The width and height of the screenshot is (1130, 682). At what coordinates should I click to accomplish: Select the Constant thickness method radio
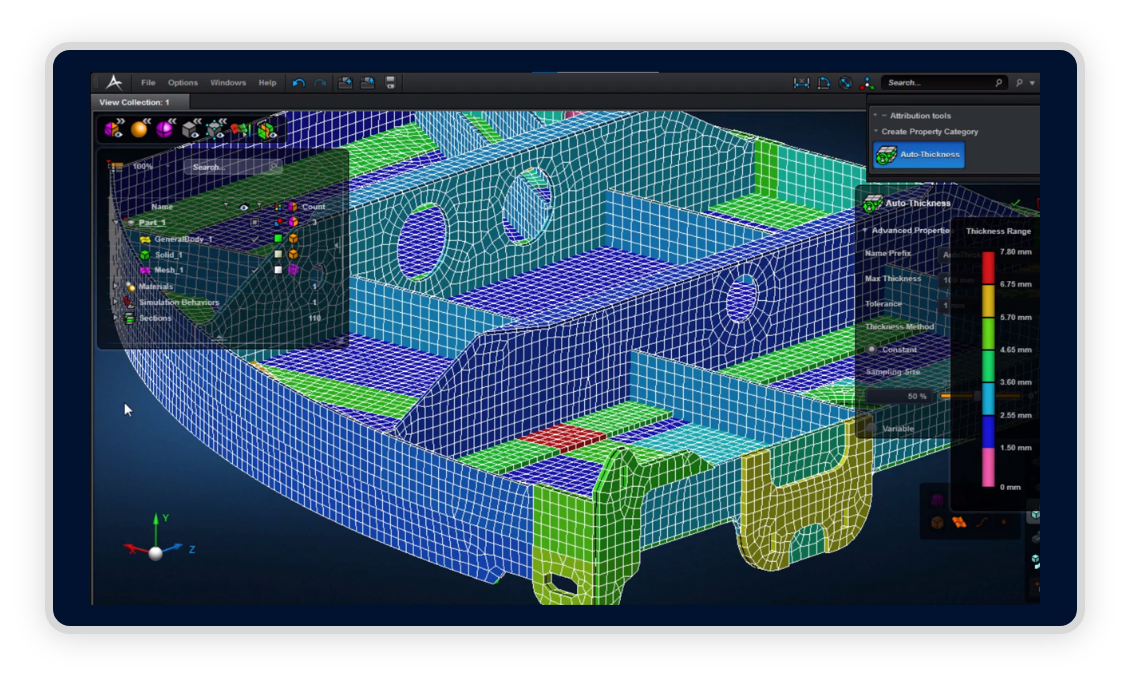pyautogui.click(x=872, y=349)
